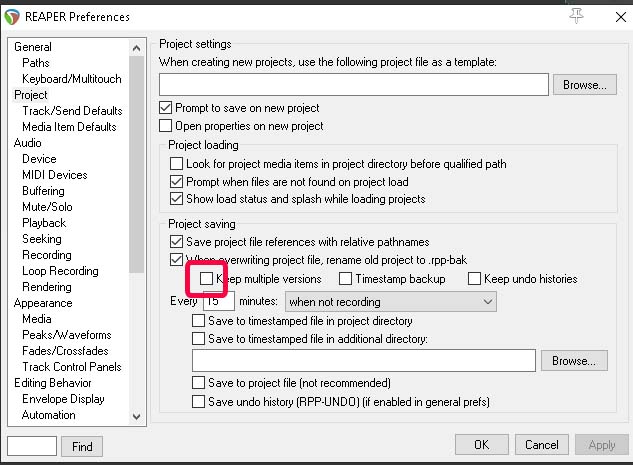The height and width of the screenshot is (465, 633).
Task: Click the tree scrollbar up arrow
Action: click(x=136, y=48)
